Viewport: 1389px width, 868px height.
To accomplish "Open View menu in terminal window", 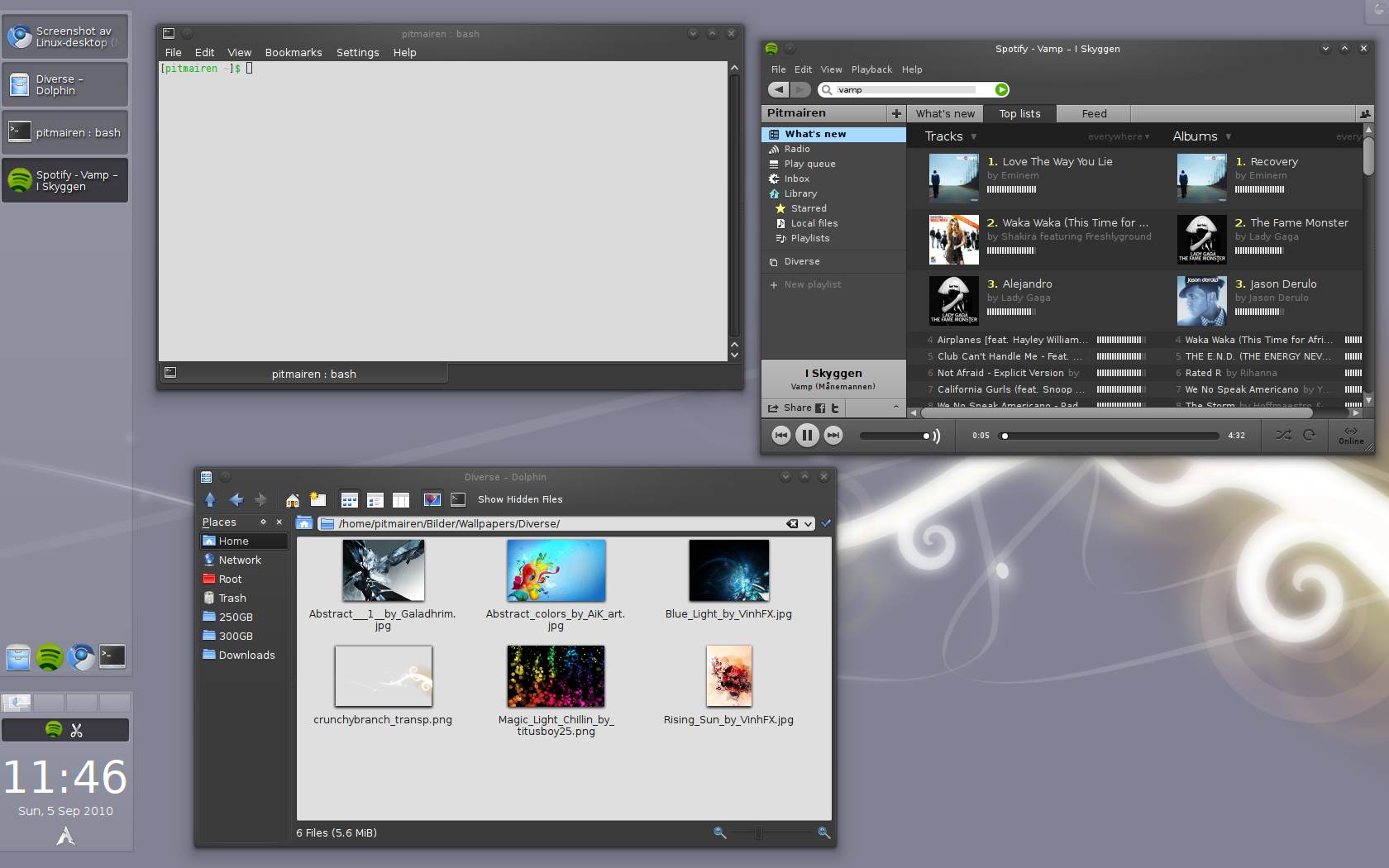I will click(240, 52).
